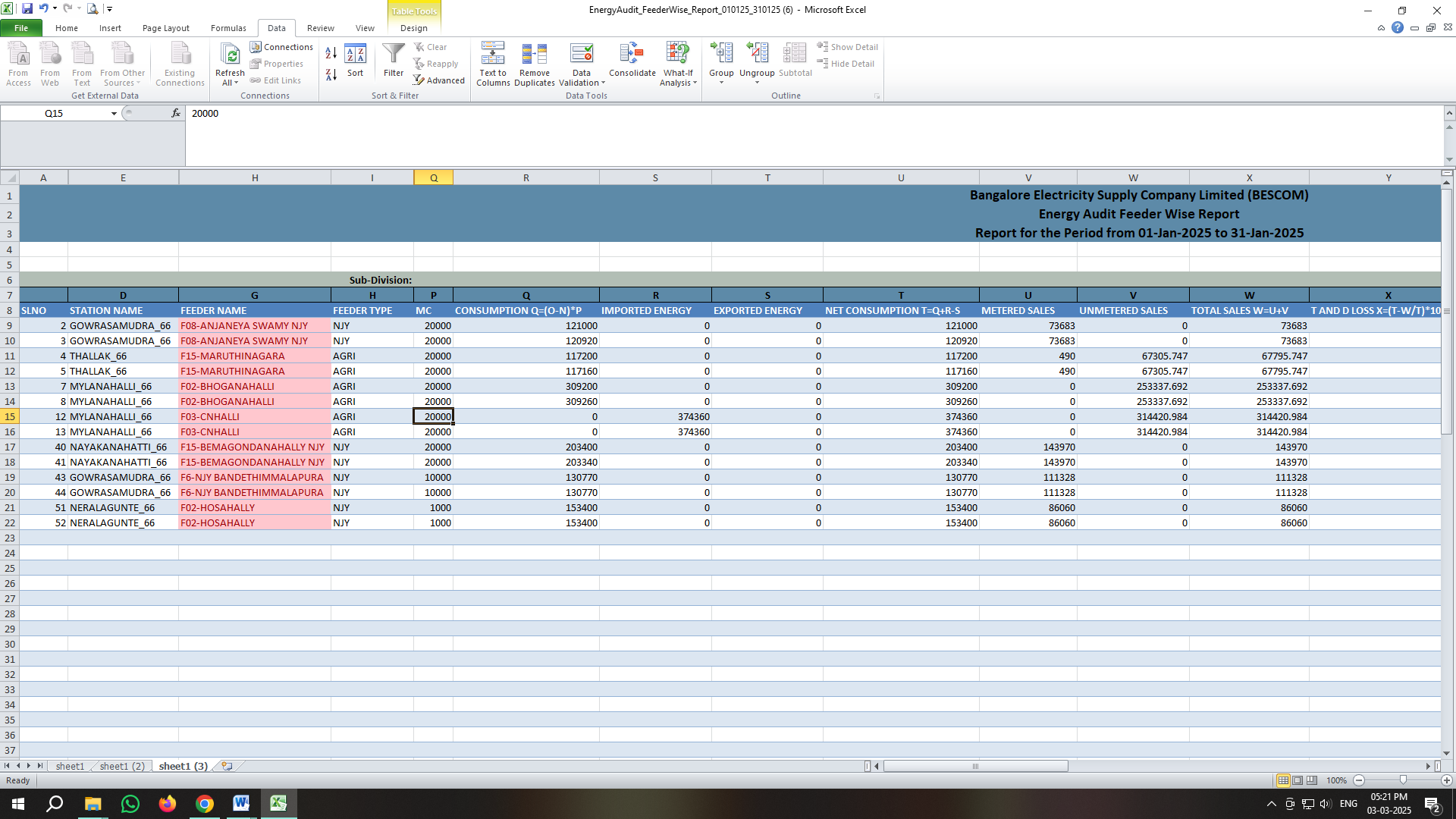Viewport: 1456px width, 819px height.
Task: Click the 374360 imported energy cell in row 15
Action: coord(655,416)
